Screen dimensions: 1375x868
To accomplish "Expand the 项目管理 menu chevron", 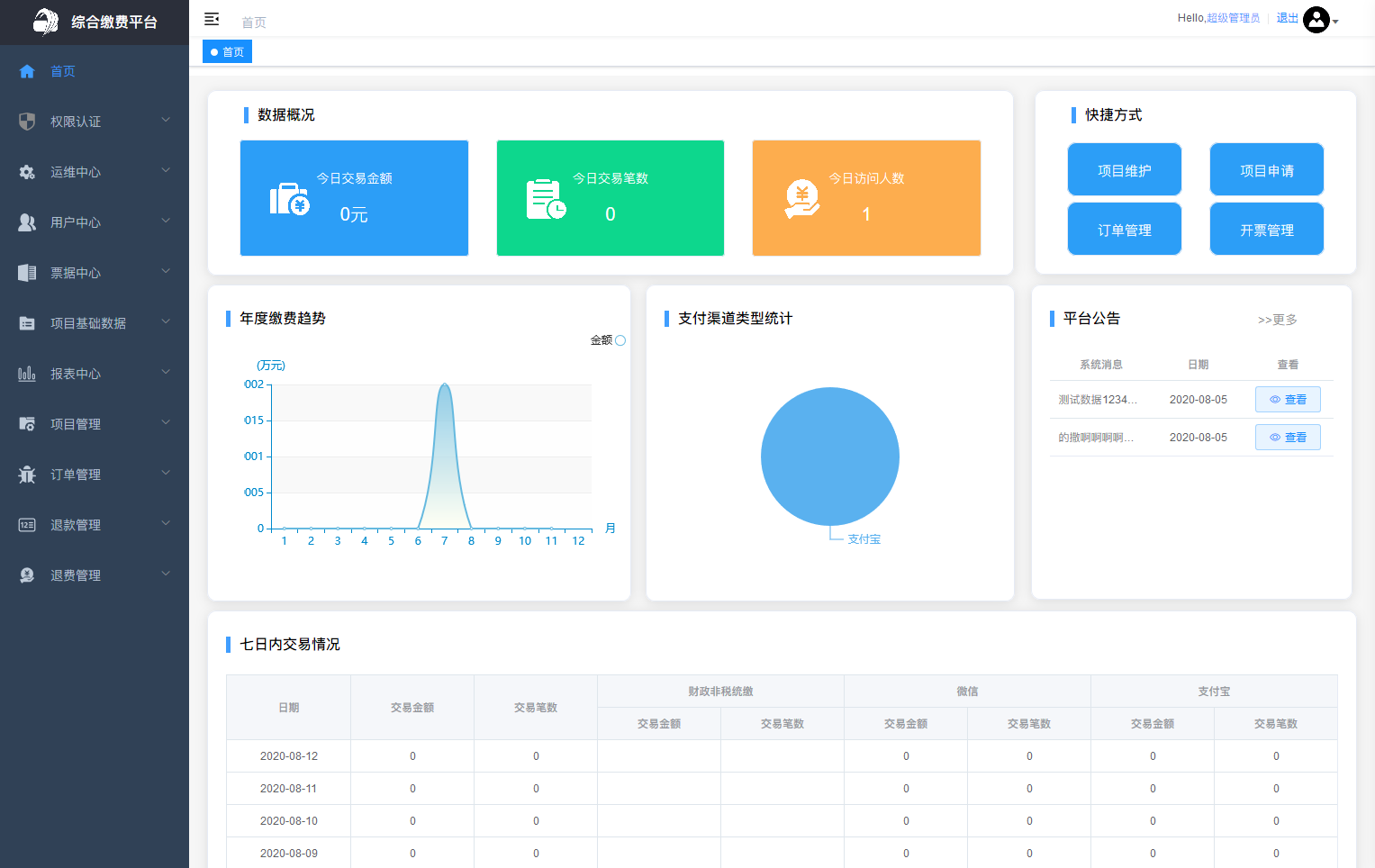I will 166,422.
